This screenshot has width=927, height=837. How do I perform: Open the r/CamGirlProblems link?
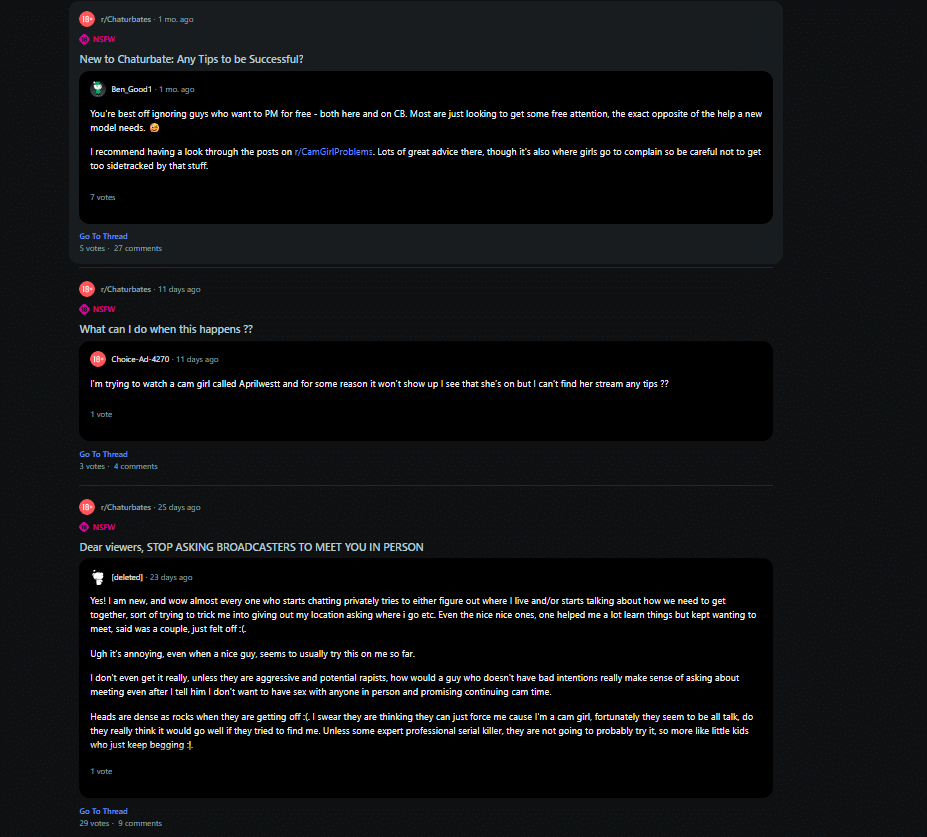coord(333,152)
